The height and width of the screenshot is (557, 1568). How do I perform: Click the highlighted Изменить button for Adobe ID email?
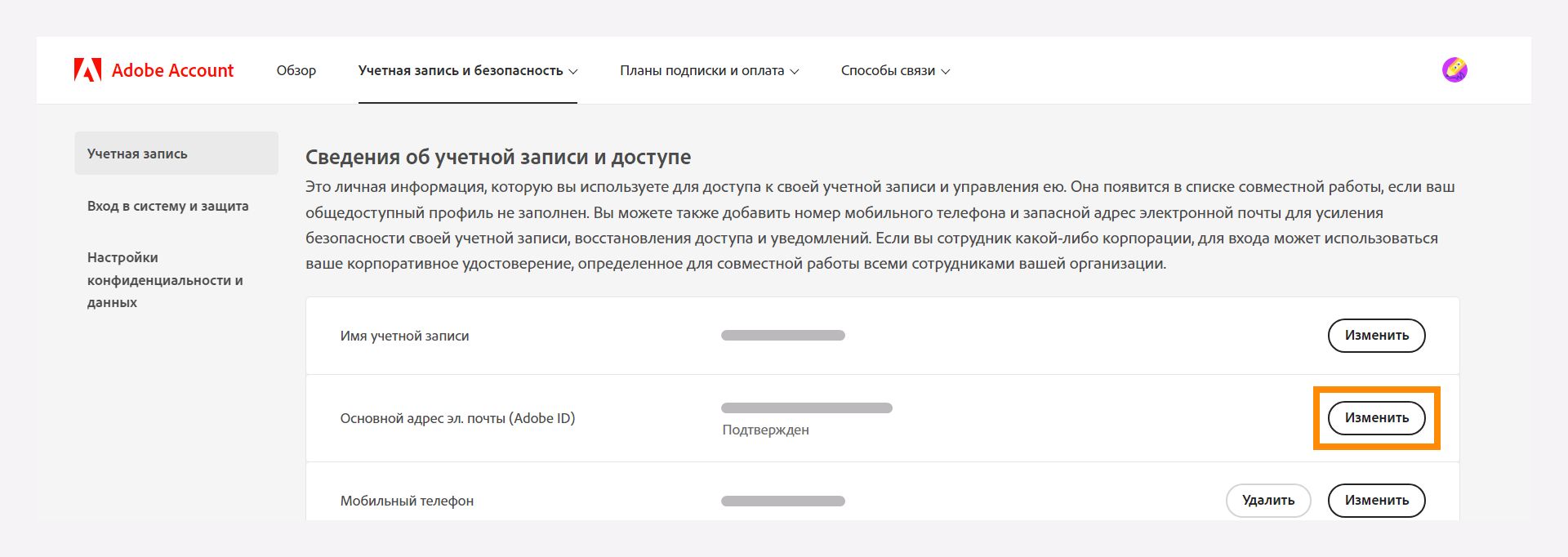tap(1376, 418)
